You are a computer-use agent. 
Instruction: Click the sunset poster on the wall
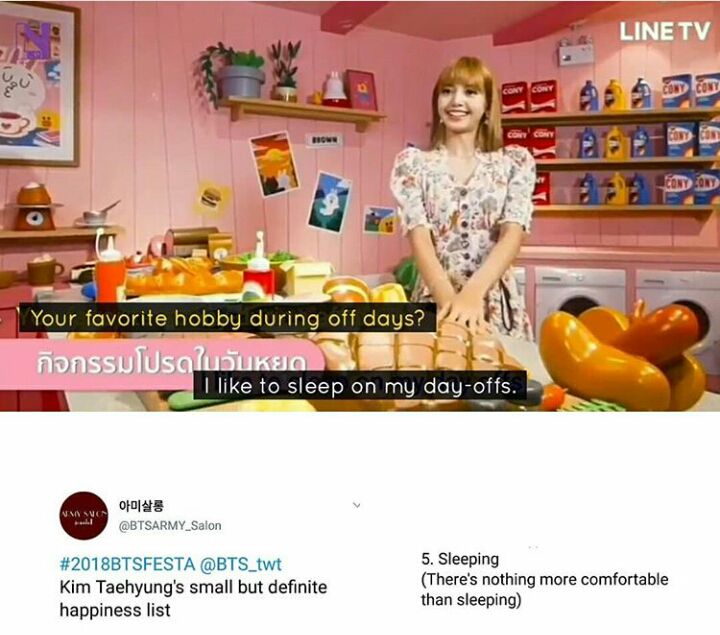pyautogui.click(x=274, y=164)
